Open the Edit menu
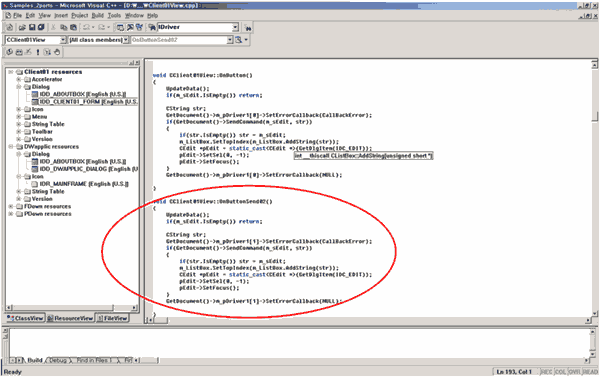This screenshot has height=377, width=600. [x=30, y=15]
